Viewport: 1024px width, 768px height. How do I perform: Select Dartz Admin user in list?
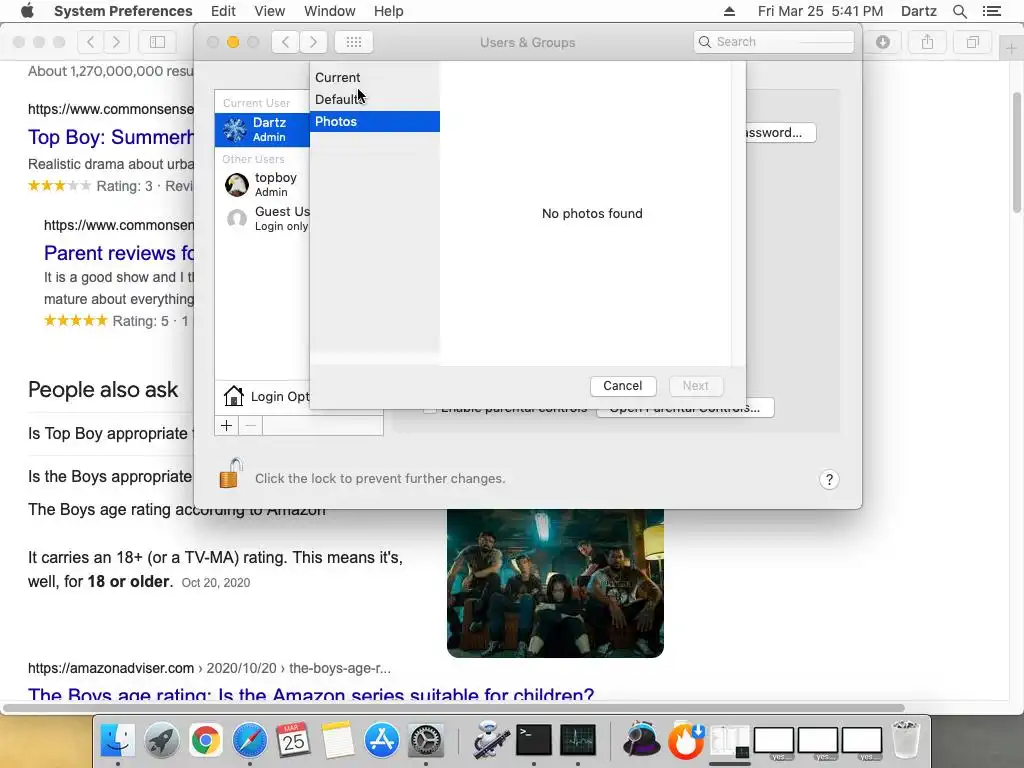[x=263, y=129]
